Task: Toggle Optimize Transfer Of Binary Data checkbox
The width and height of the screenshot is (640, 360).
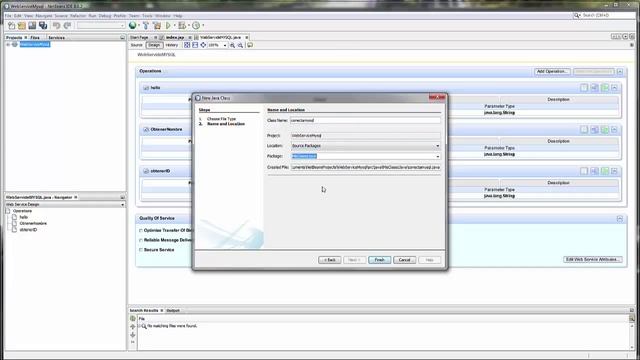Action: pyautogui.click(x=141, y=231)
